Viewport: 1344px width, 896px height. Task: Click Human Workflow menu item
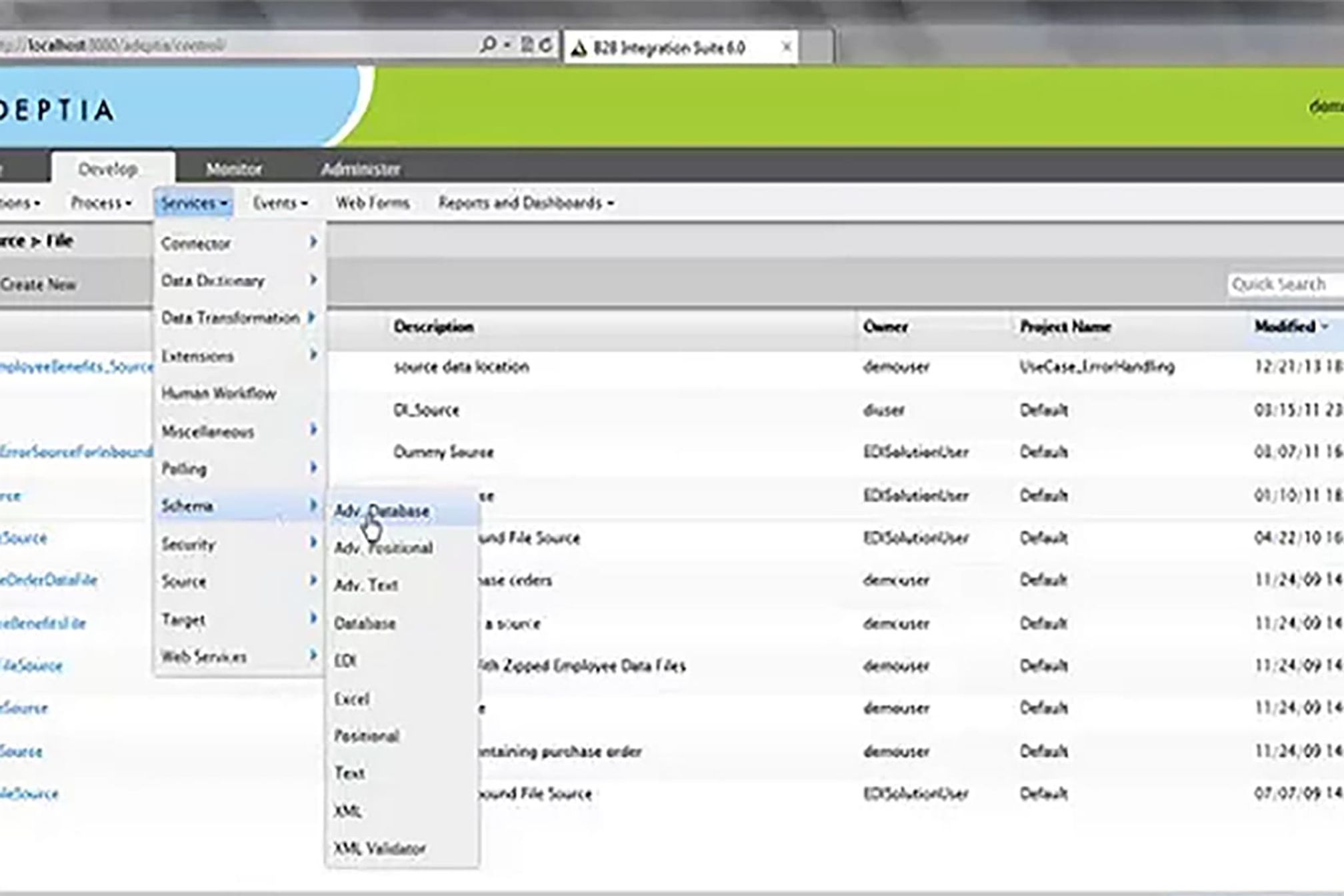point(219,393)
